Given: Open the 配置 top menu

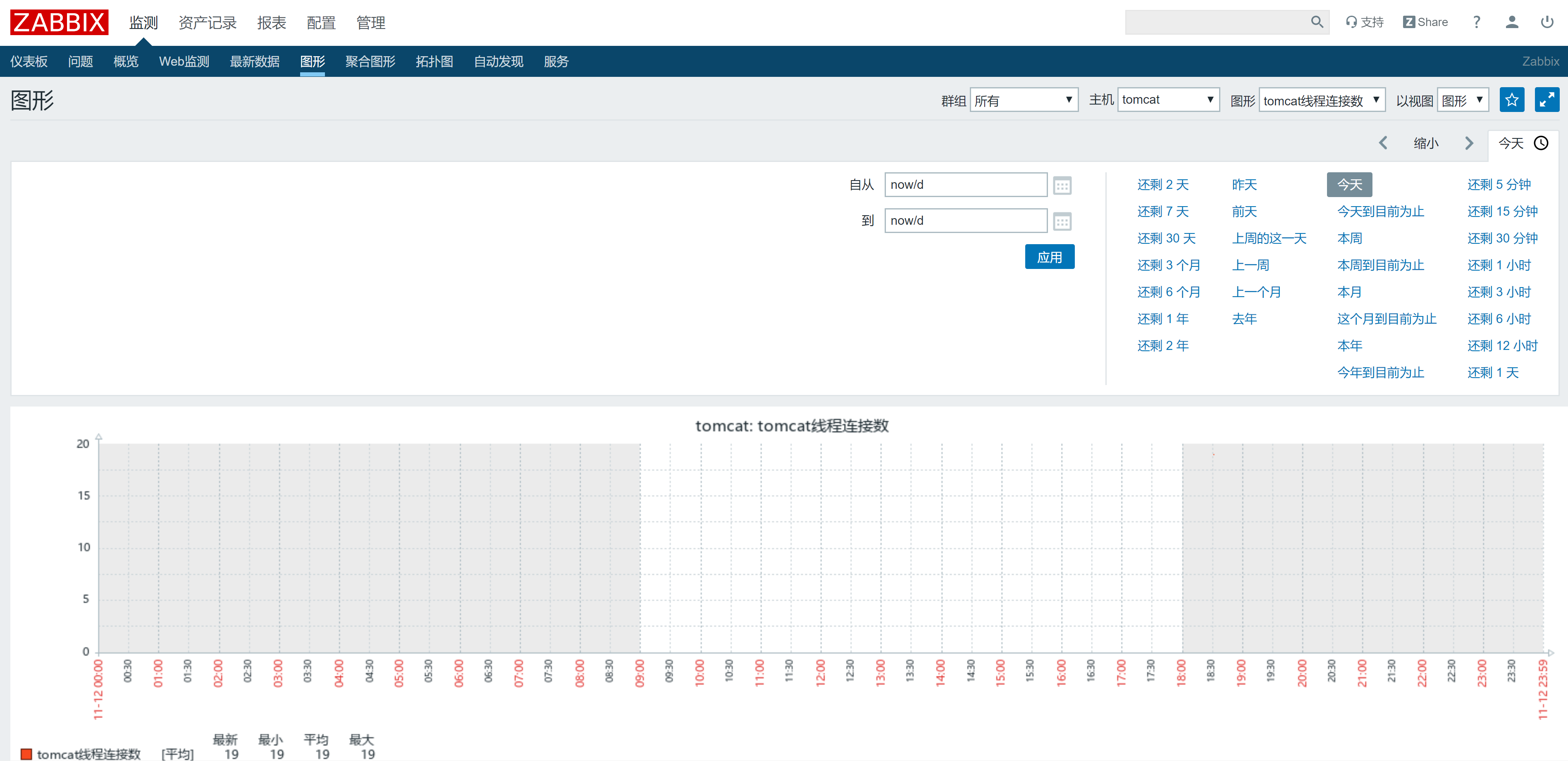Looking at the screenshot, I should point(321,23).
